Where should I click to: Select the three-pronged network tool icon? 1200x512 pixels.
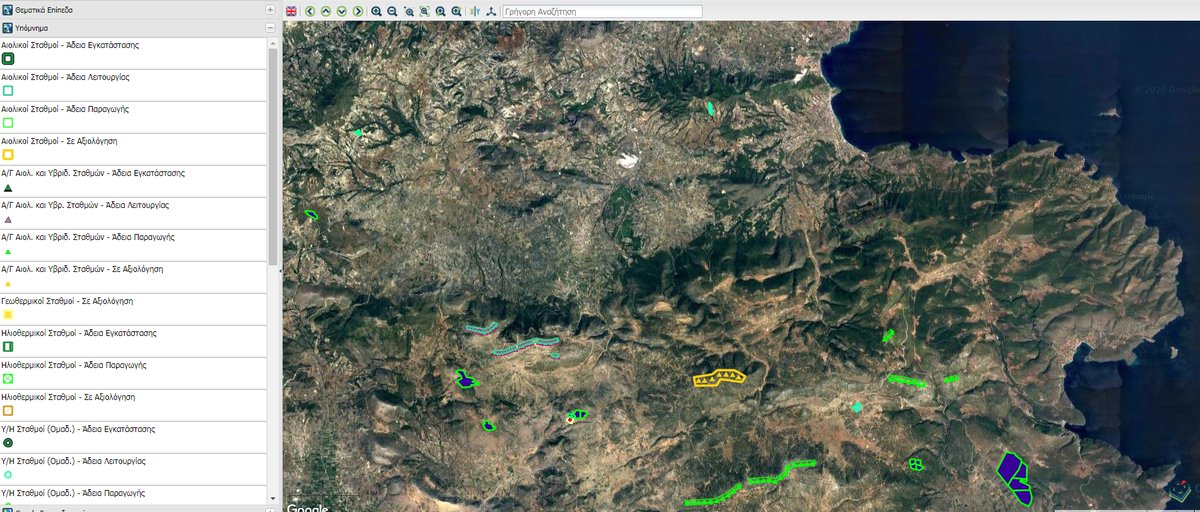click(x=491, y=11)
